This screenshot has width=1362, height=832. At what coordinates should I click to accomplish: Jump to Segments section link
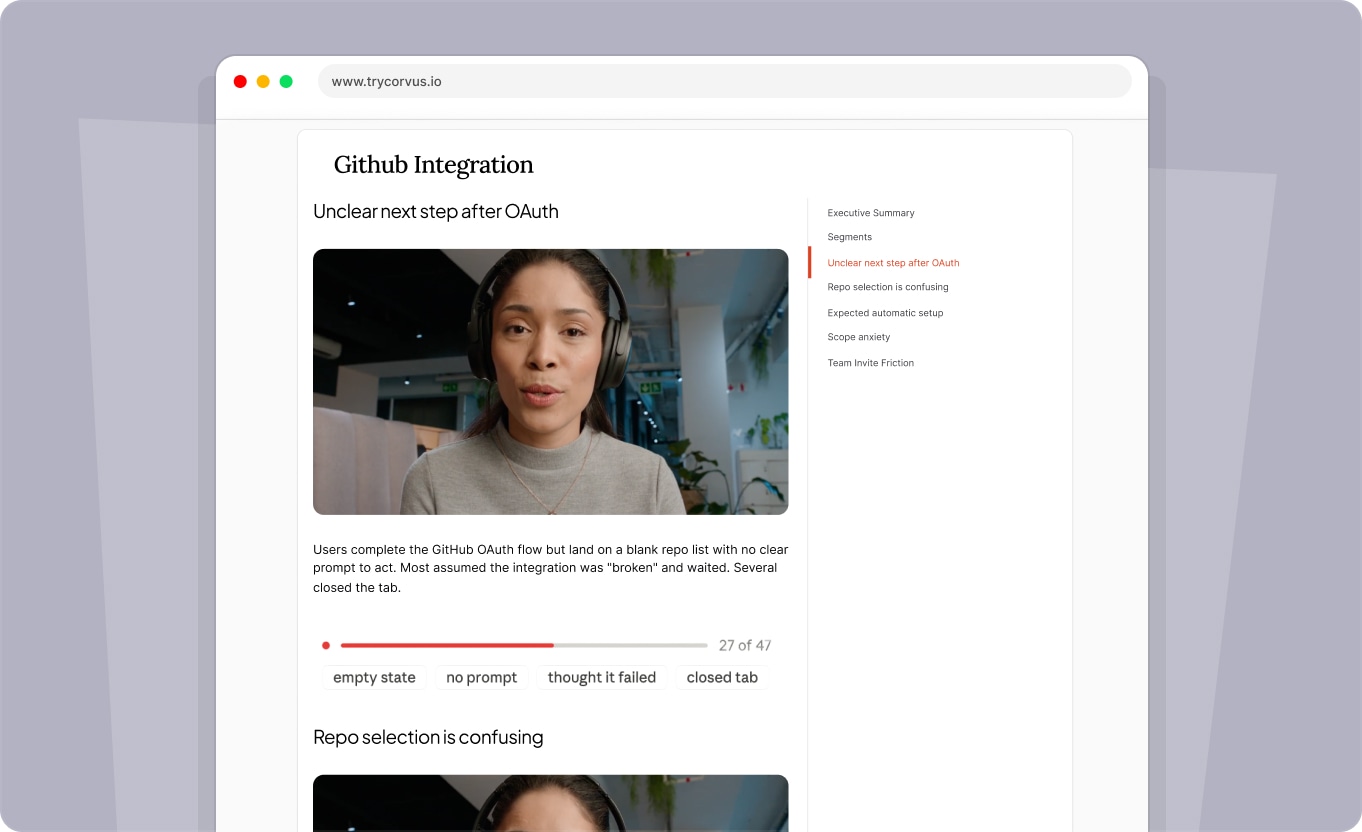(849, 237)
